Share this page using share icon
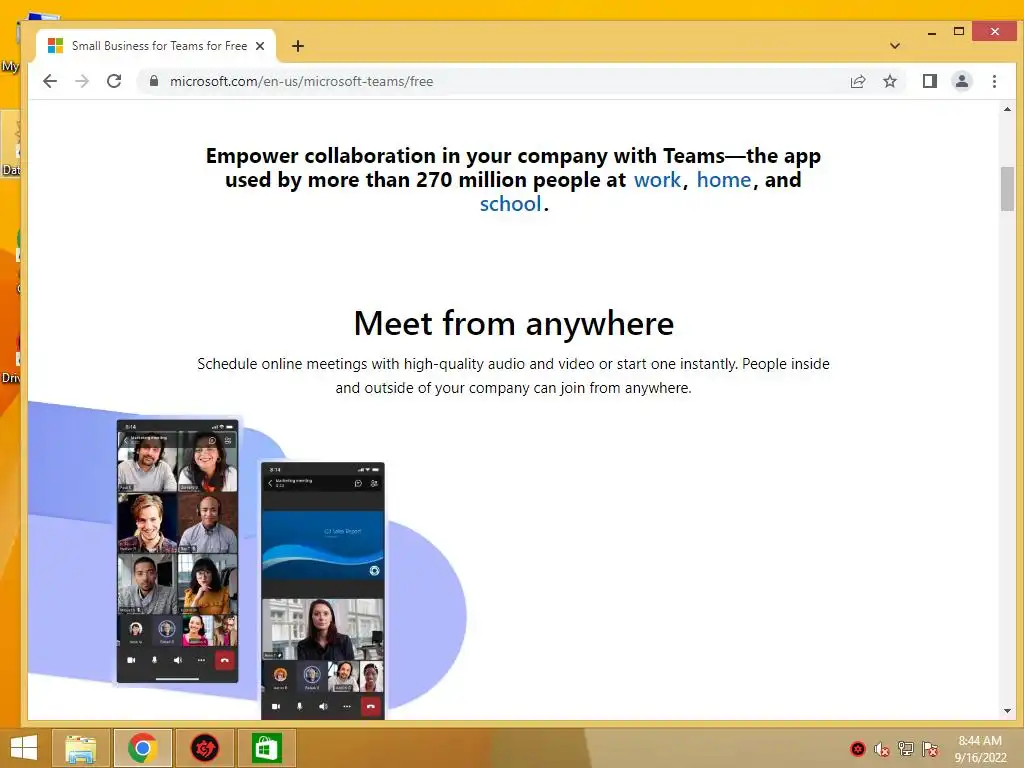Screen dimensions: 1024x768 (x=857, y=81)
